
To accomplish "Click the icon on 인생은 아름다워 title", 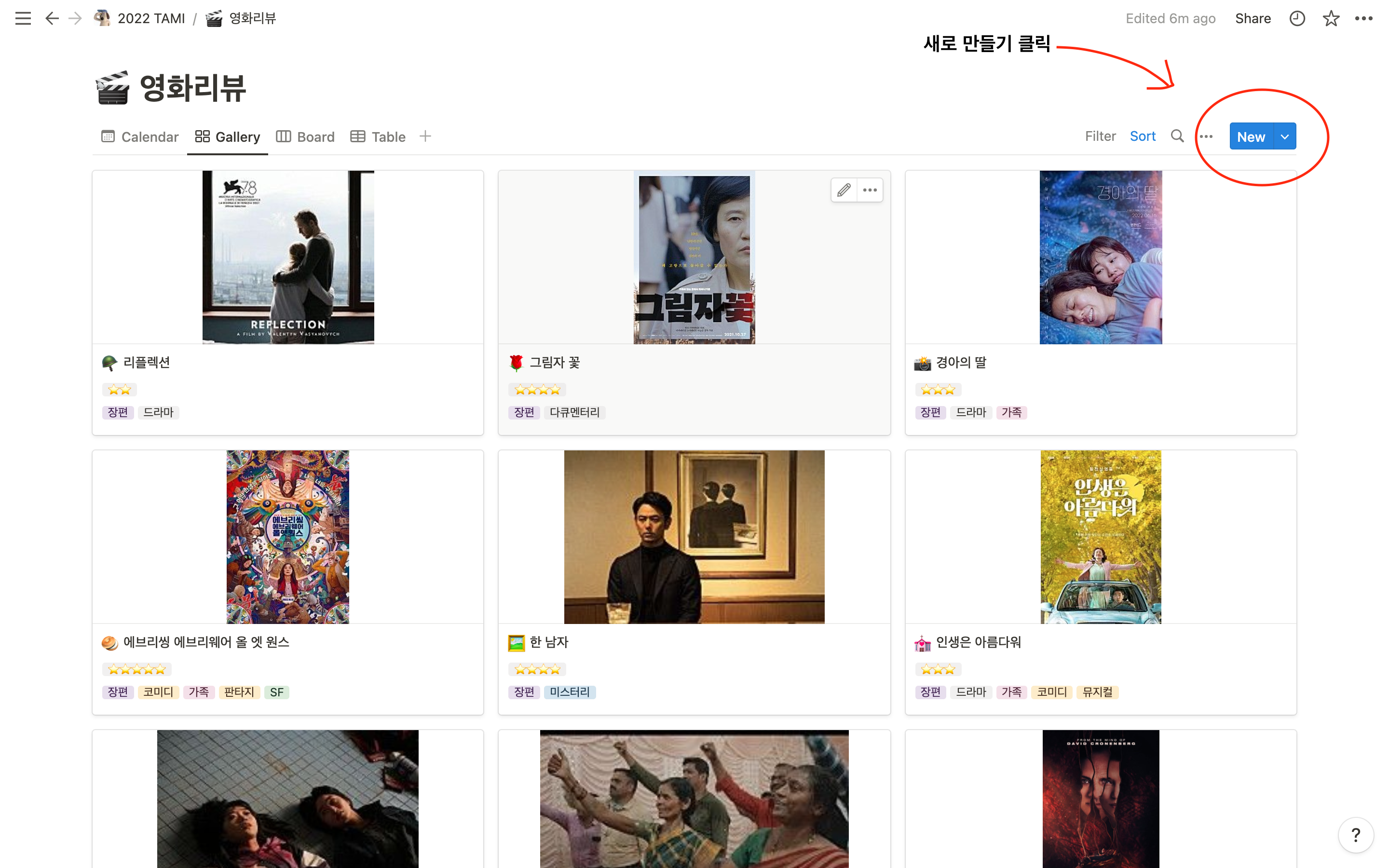I will pos(922,643).
